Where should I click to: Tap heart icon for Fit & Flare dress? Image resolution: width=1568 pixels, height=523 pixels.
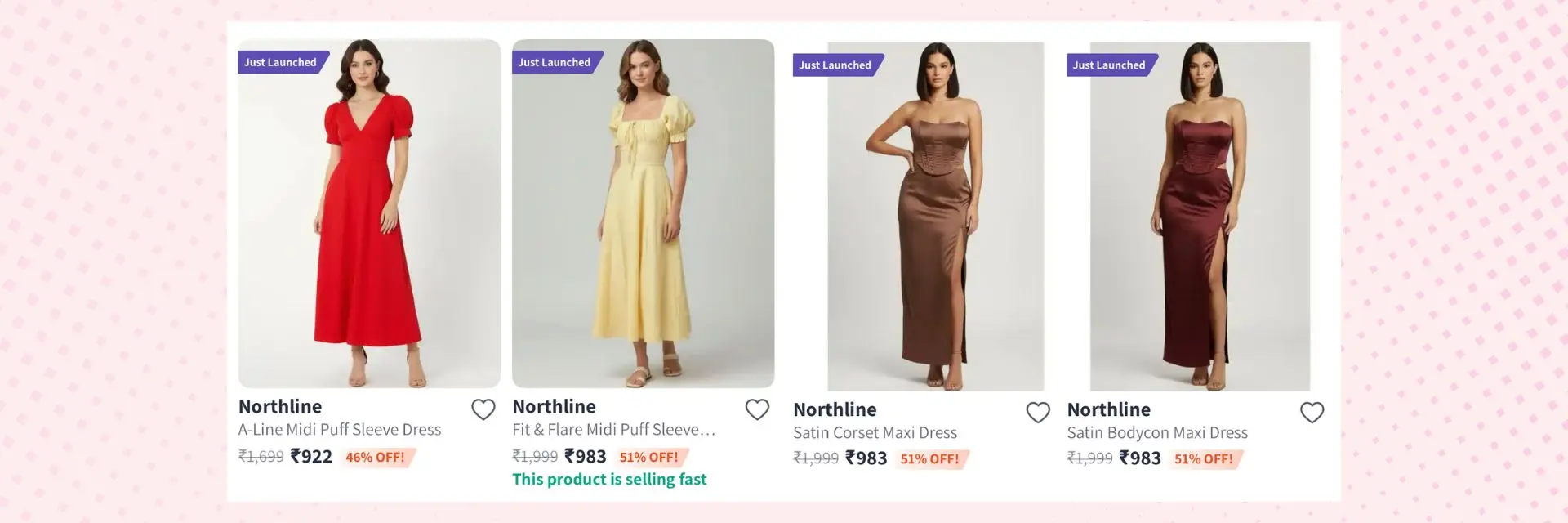(x=757, y=409)
